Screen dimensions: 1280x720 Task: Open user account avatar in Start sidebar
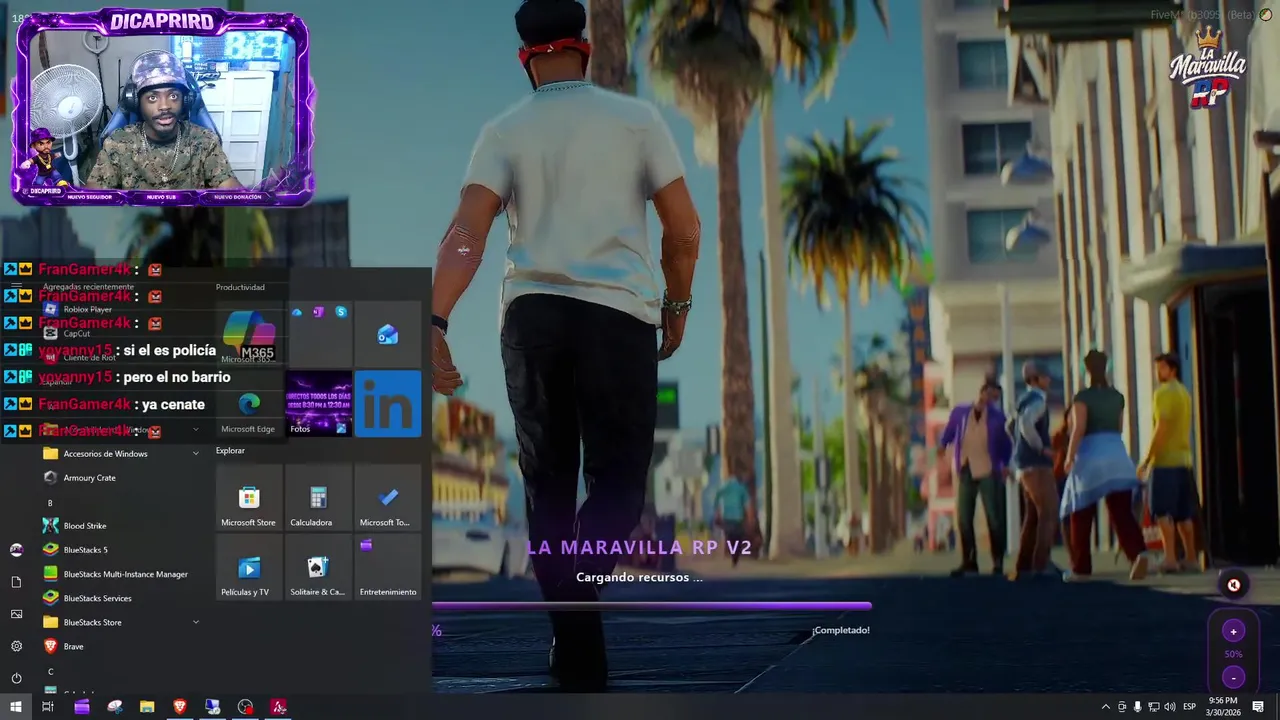(16, 550)
